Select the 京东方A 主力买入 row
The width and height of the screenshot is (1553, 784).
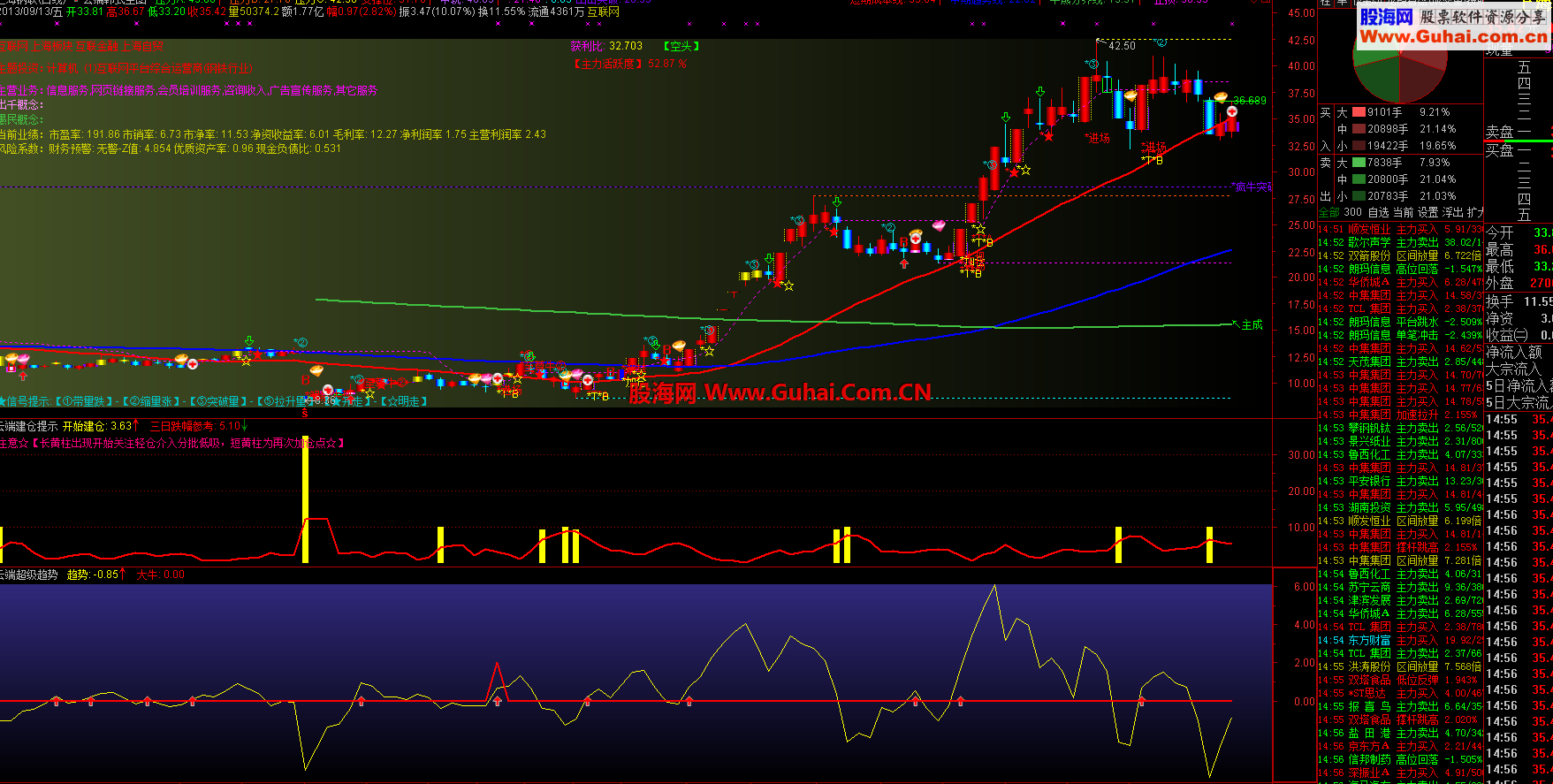click(1401, 746)
